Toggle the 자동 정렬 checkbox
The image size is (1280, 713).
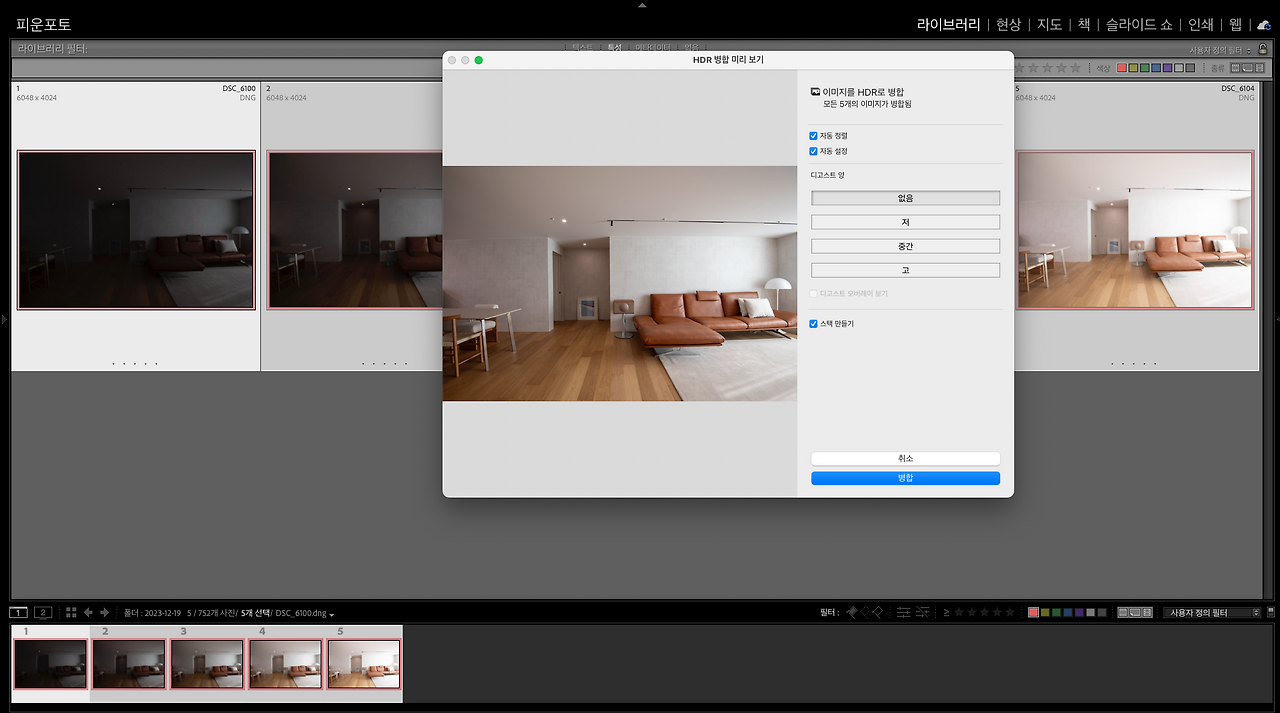click(814, 135)
